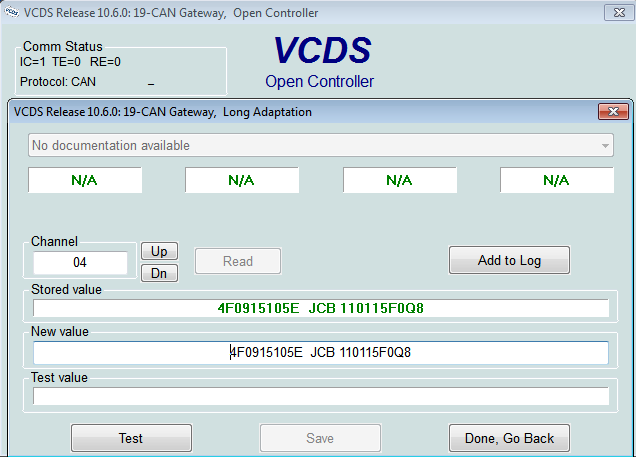Click the second N/A measuring box
636x457 pixels.
click(x=242, y=180)
